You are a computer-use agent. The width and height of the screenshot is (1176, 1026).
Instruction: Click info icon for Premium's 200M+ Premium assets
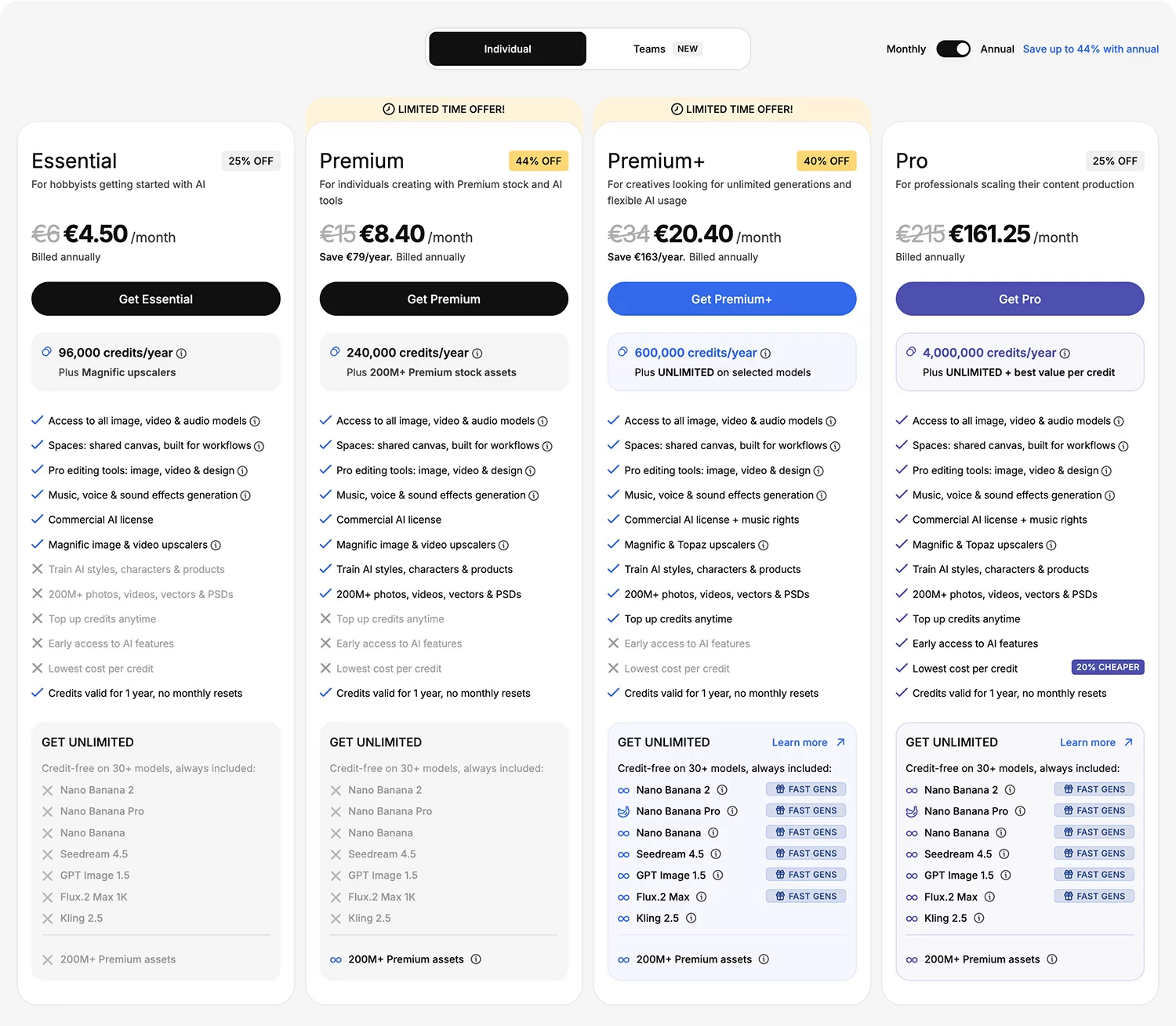click(476, 959)
